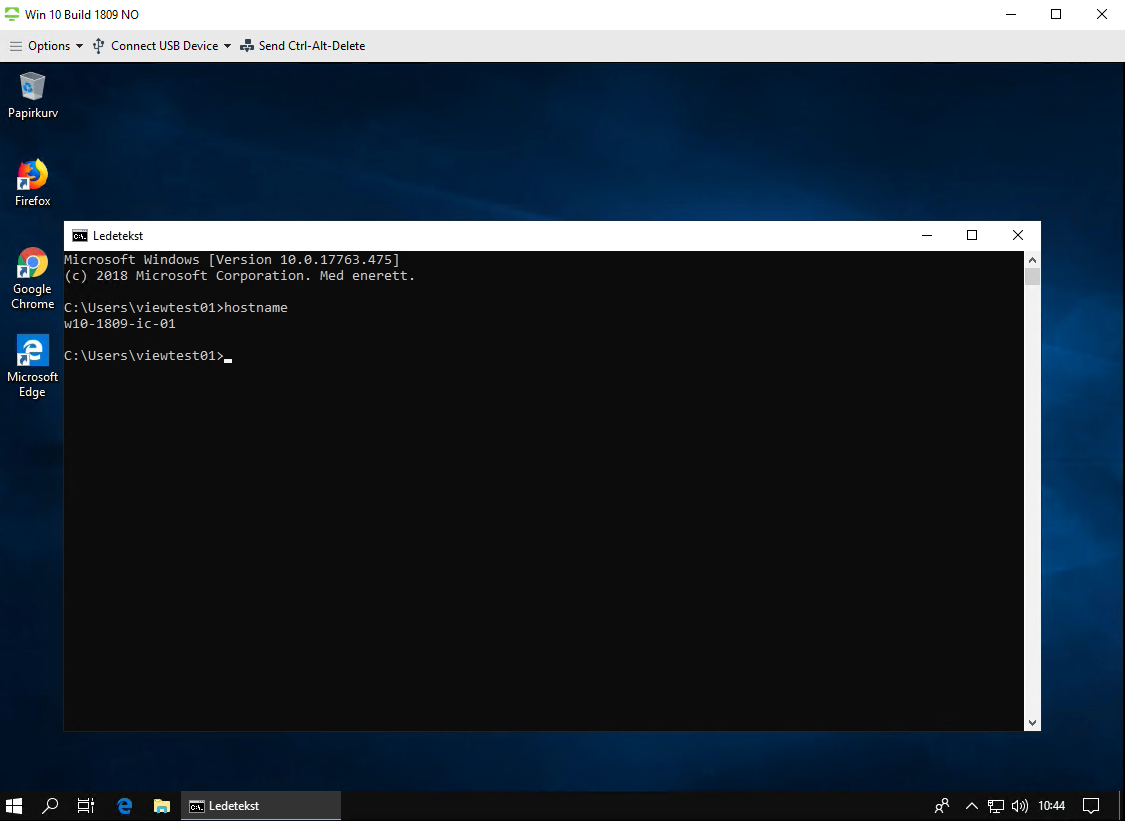Image resolution: width=1128 pixels, height=823 pixels.
Task: Expand the Options dropdown menu
Action: click(40, 46)
